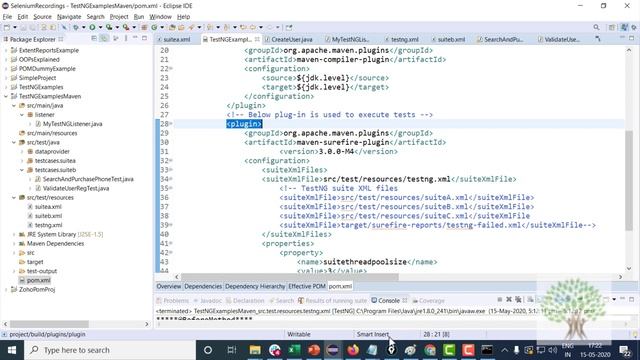The image size is (640, 360).
Task: Open the New dropdown arrow in toolbar
Action: click(15, 27)
